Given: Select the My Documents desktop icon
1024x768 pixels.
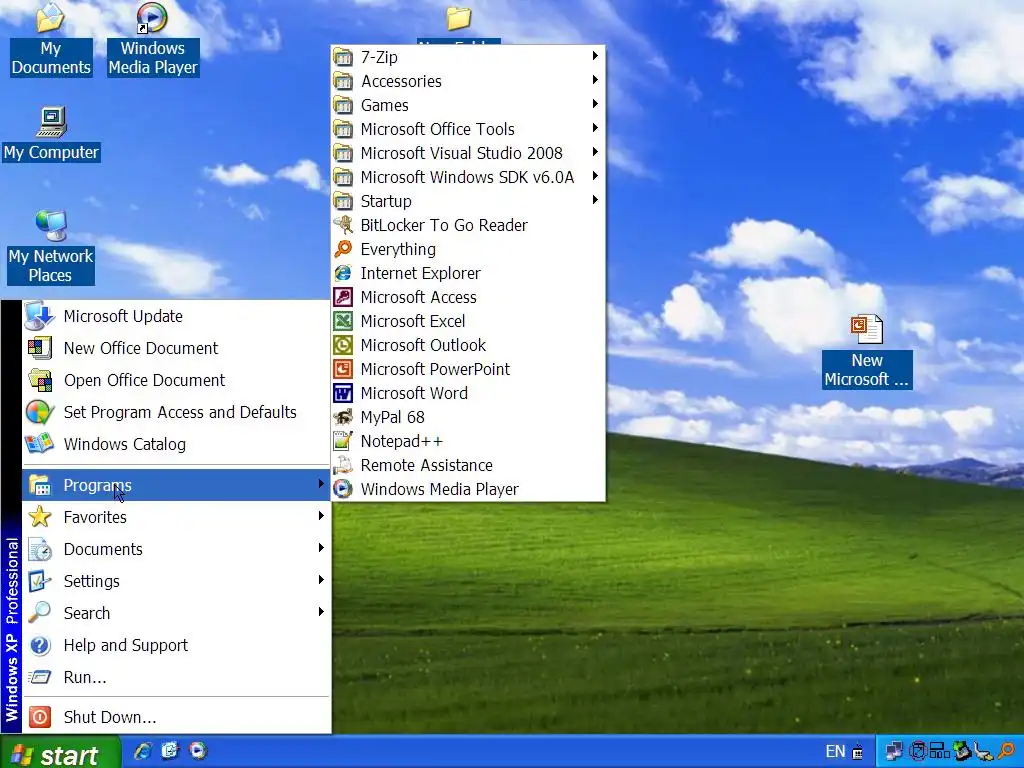Looking at the screenshot, I should tap(50, 40).
